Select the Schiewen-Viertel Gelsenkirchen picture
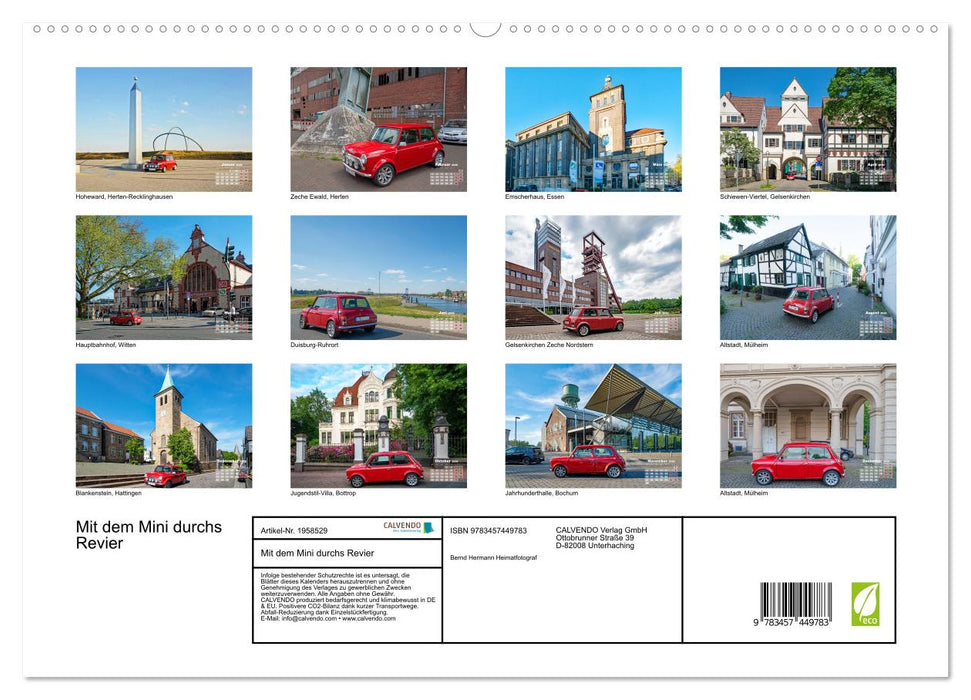The height and width of the screenshot is (700, 971). click(x=808, y=128)
